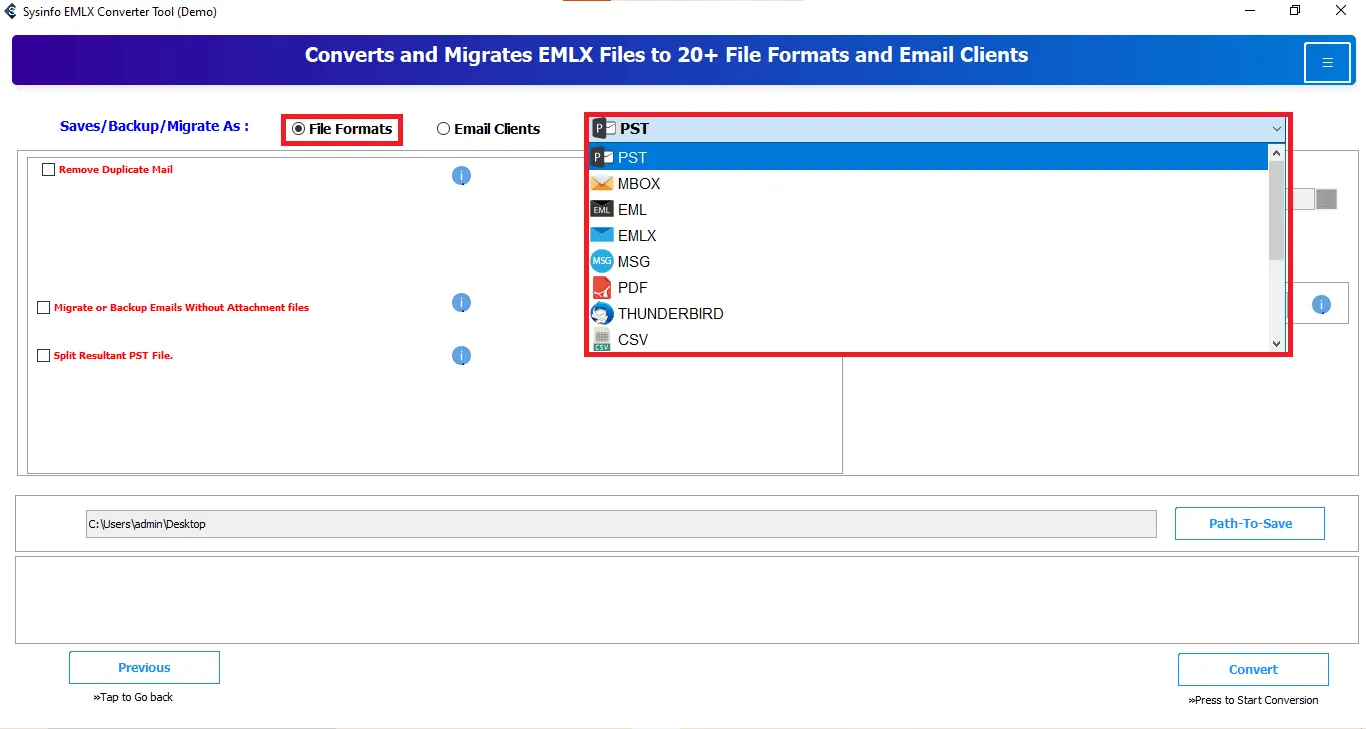Close the Sysinfo EMLX Converter Tool window
The width and height of the screenshot is (1366, 729).
[x=1341, y=11]
